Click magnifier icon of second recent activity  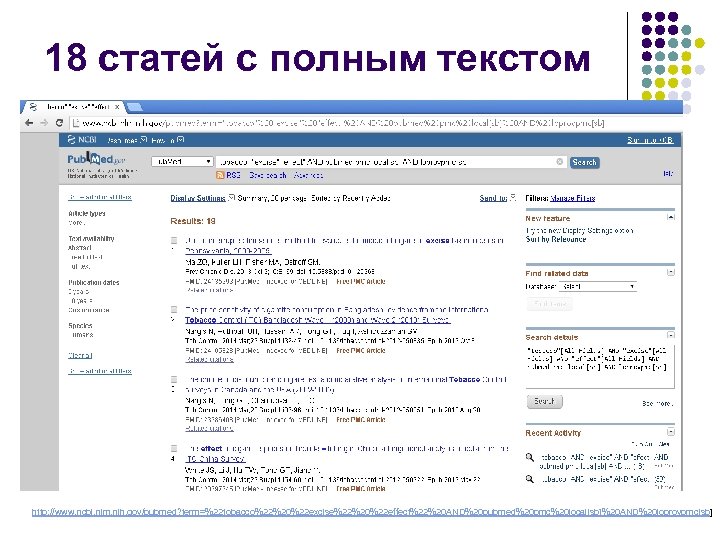pyautogui.click(x=530, y=479)
